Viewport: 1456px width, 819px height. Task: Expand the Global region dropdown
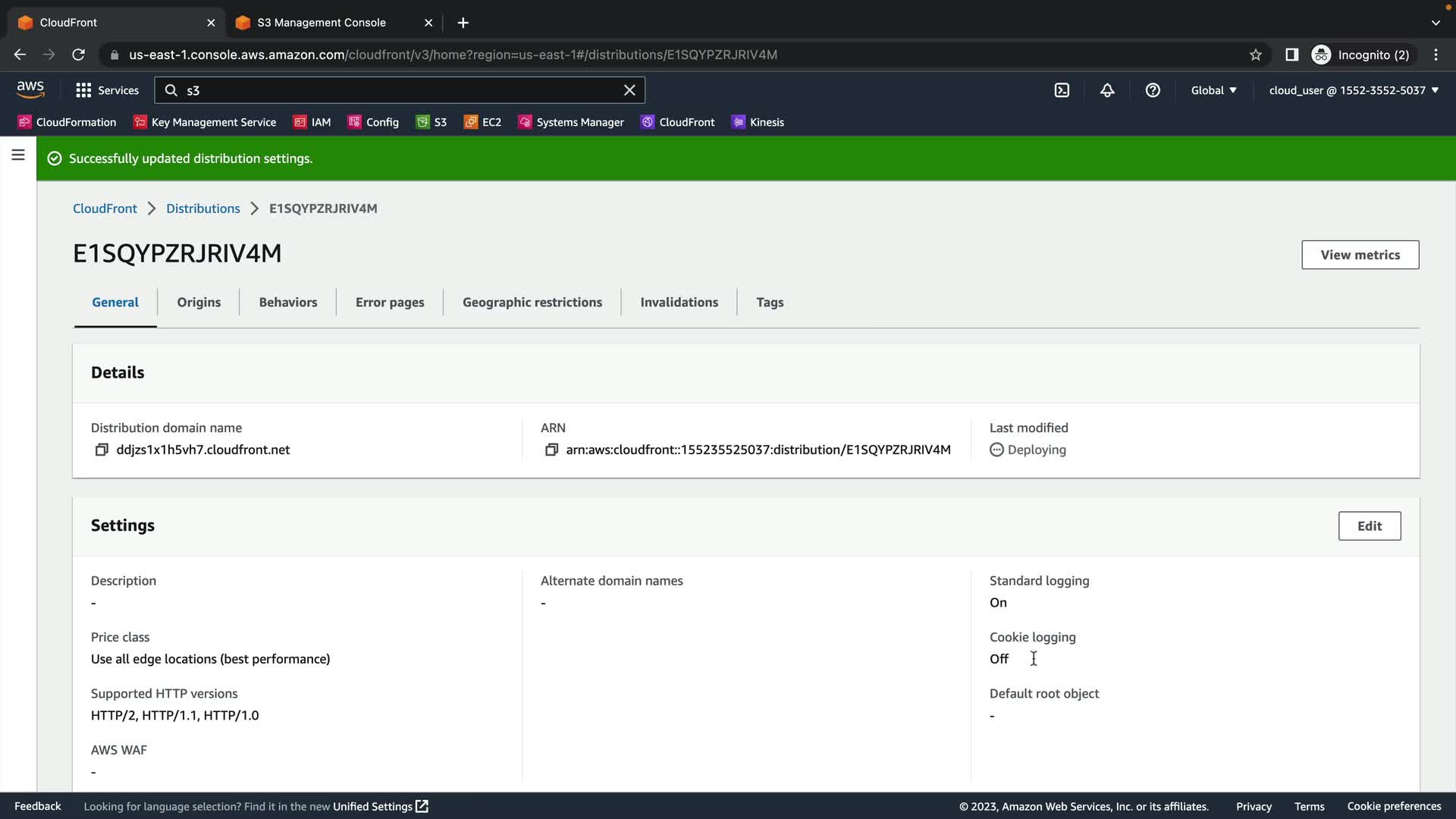tap(1213, 90)
